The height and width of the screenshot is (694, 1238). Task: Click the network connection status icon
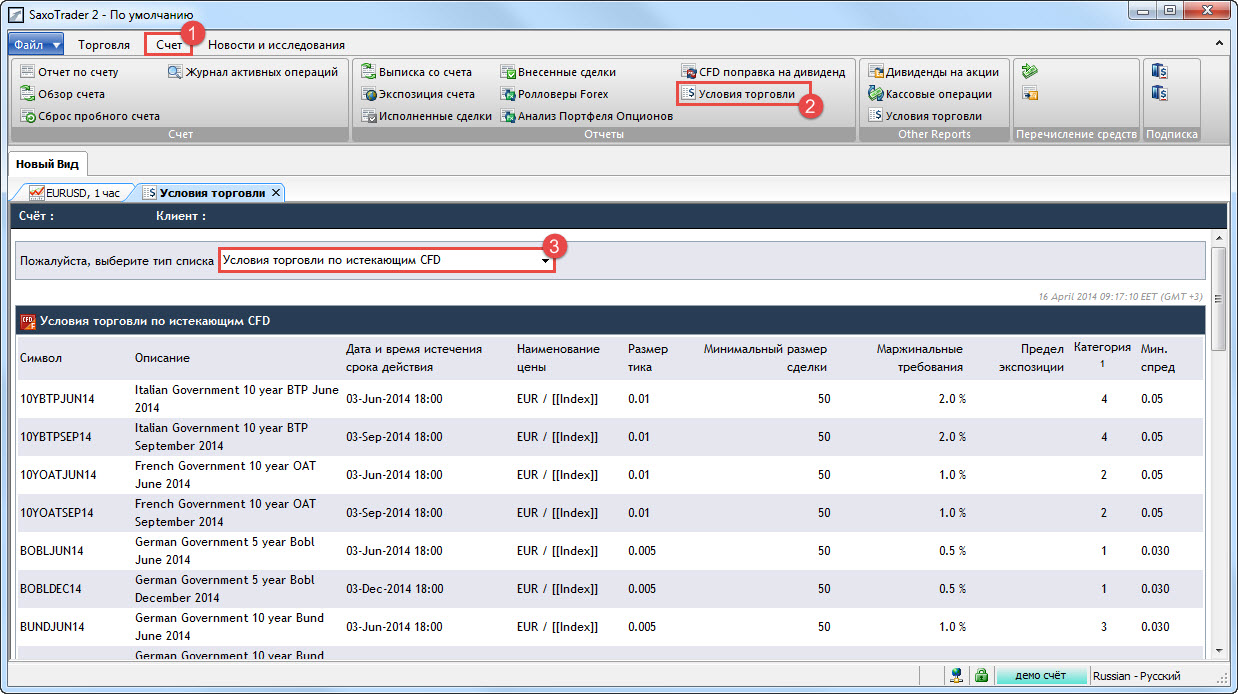[958, 676]
